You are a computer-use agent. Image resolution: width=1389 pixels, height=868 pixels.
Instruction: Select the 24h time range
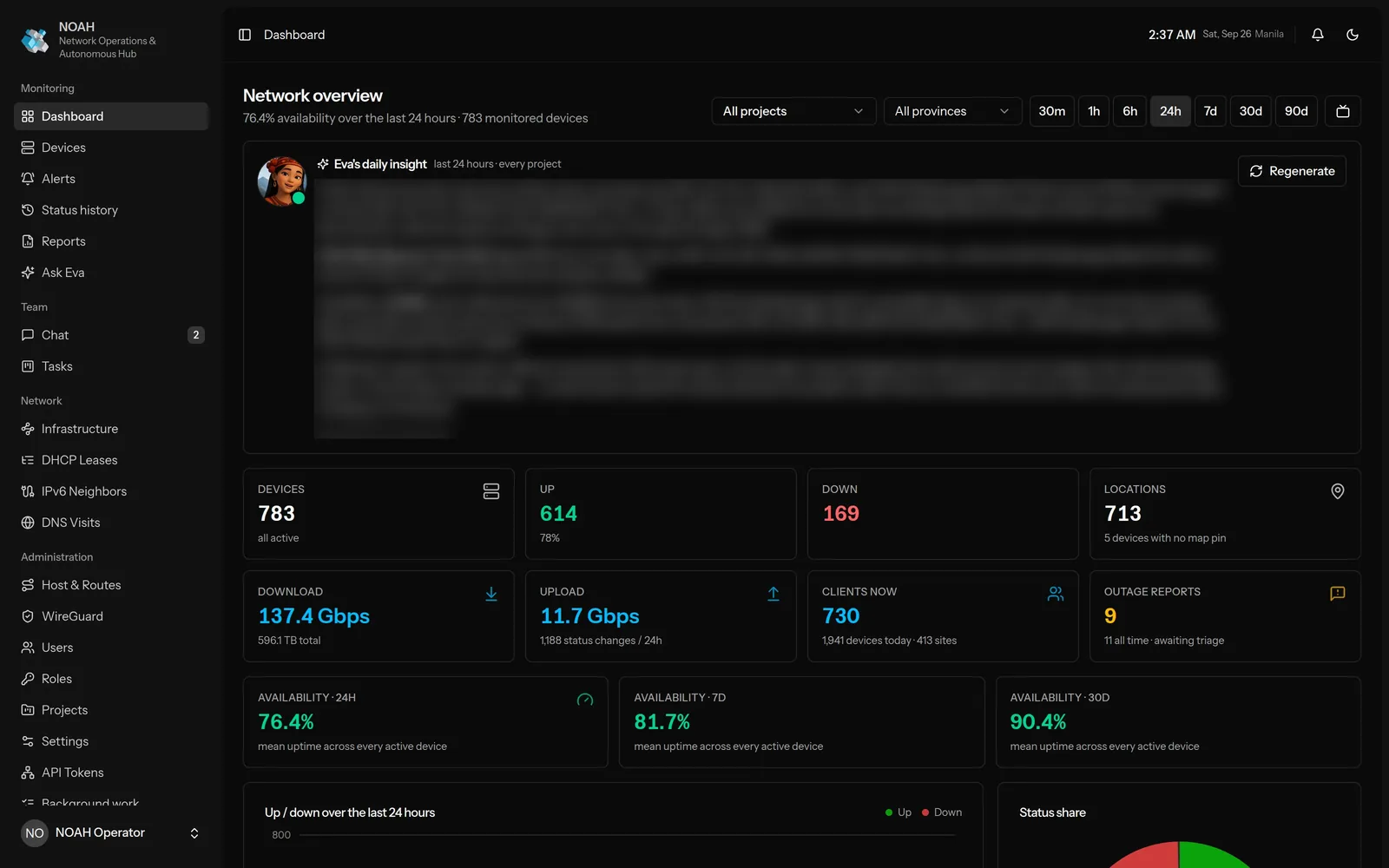pyautogui.click(x=1170, y=111)
